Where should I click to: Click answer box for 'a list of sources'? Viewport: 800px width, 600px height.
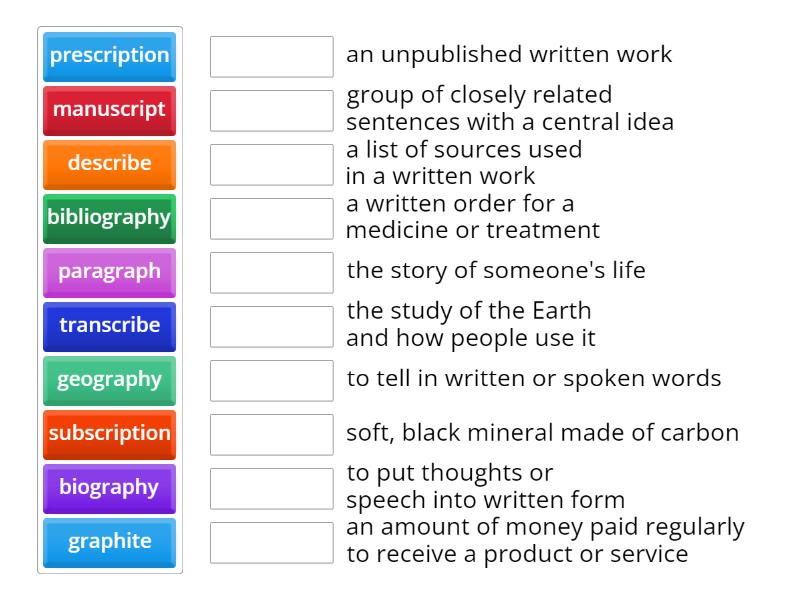click(272, 165)
